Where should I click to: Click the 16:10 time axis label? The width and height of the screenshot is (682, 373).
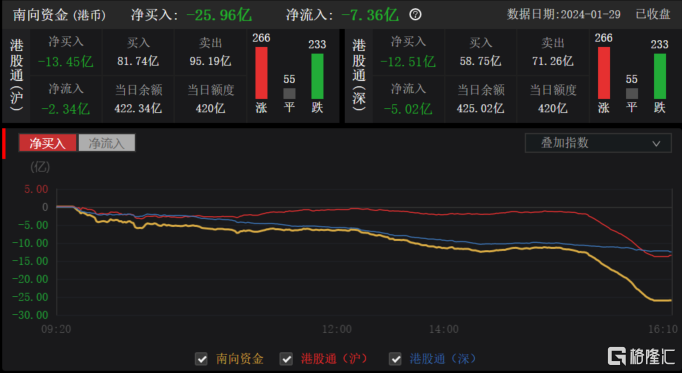[x=663, y=330]
